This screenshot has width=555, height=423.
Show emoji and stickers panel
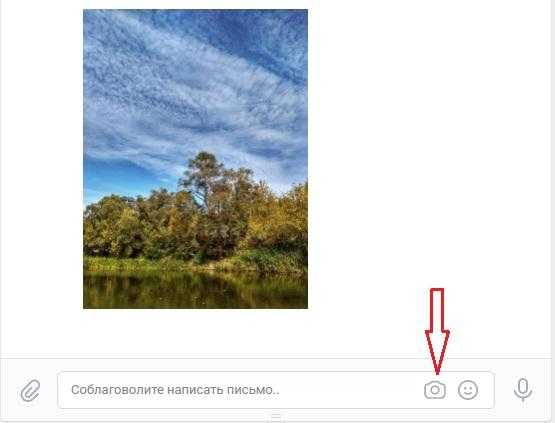468,390
